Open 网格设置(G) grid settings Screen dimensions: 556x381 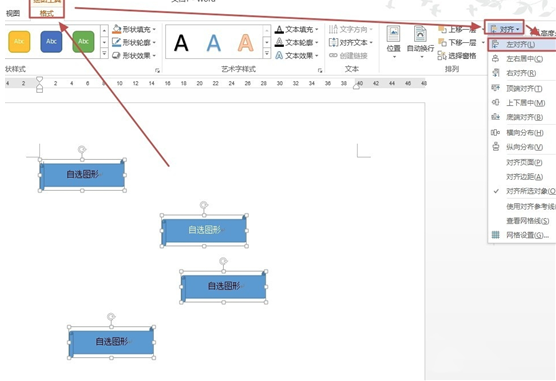522,235
